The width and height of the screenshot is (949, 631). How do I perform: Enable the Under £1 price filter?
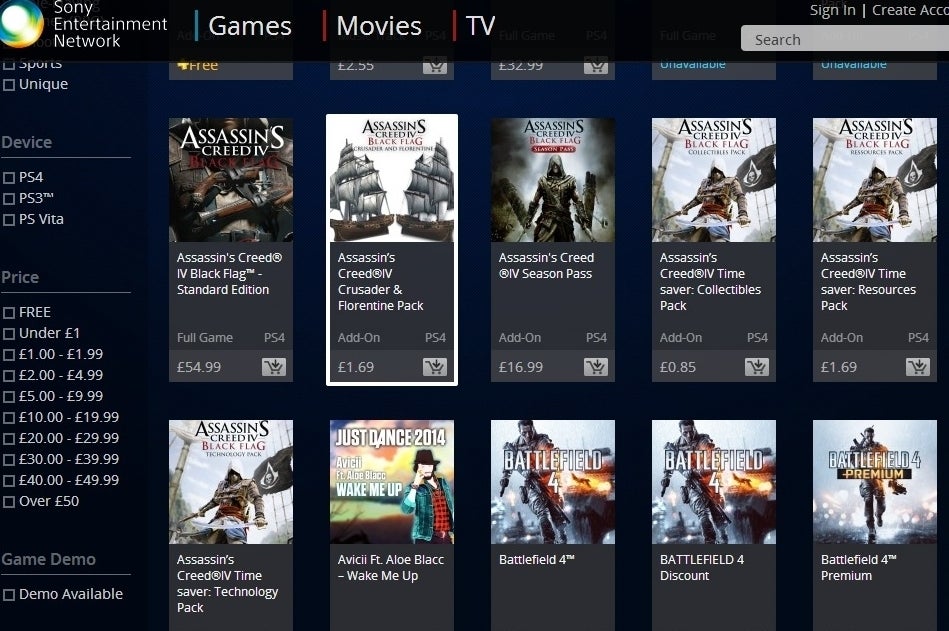coord(9,334)
